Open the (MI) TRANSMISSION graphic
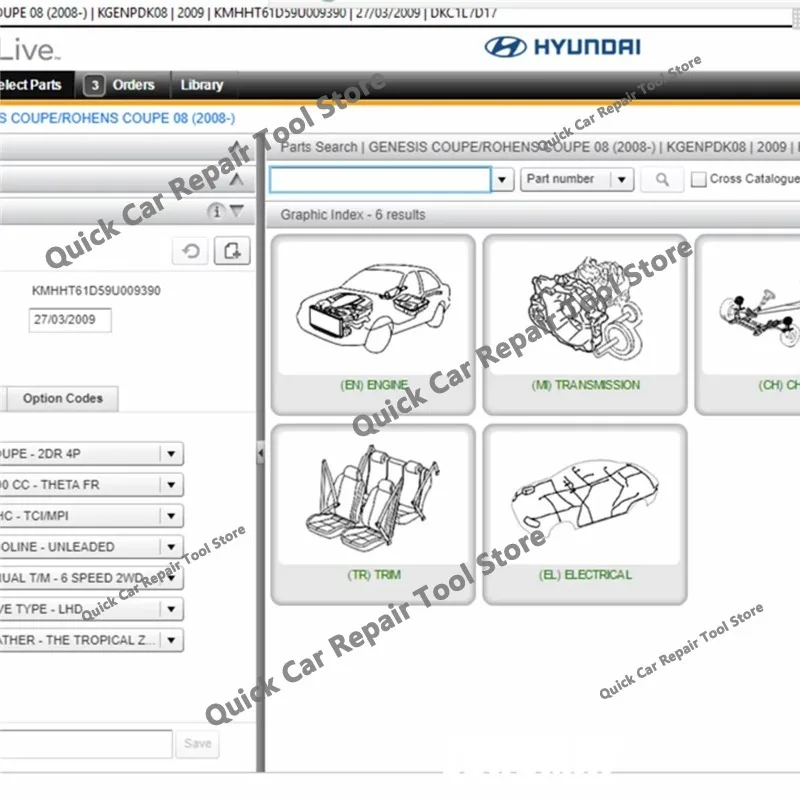The width and height of the screenshot is (800, 800). (x=585, y=324)
